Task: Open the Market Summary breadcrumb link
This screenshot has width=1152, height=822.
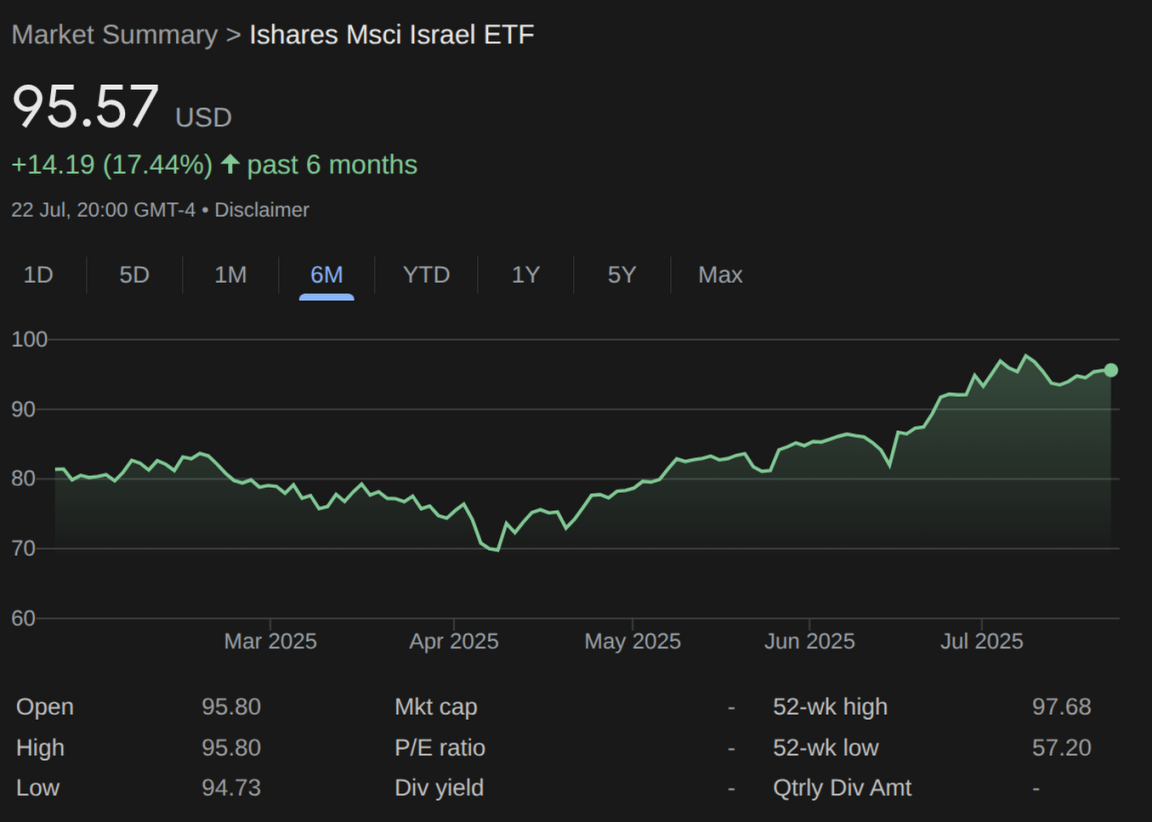Action: click(115, 35)
